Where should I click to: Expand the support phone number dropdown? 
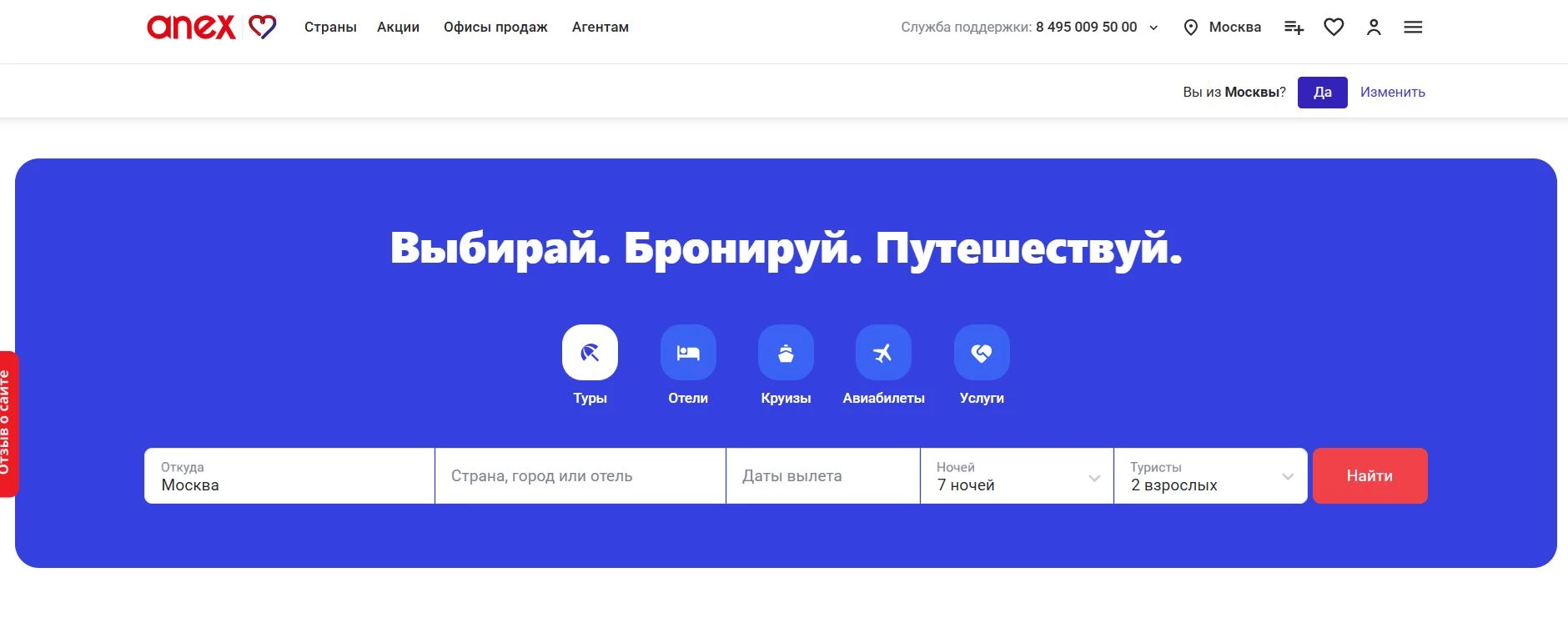(1153, 28)
